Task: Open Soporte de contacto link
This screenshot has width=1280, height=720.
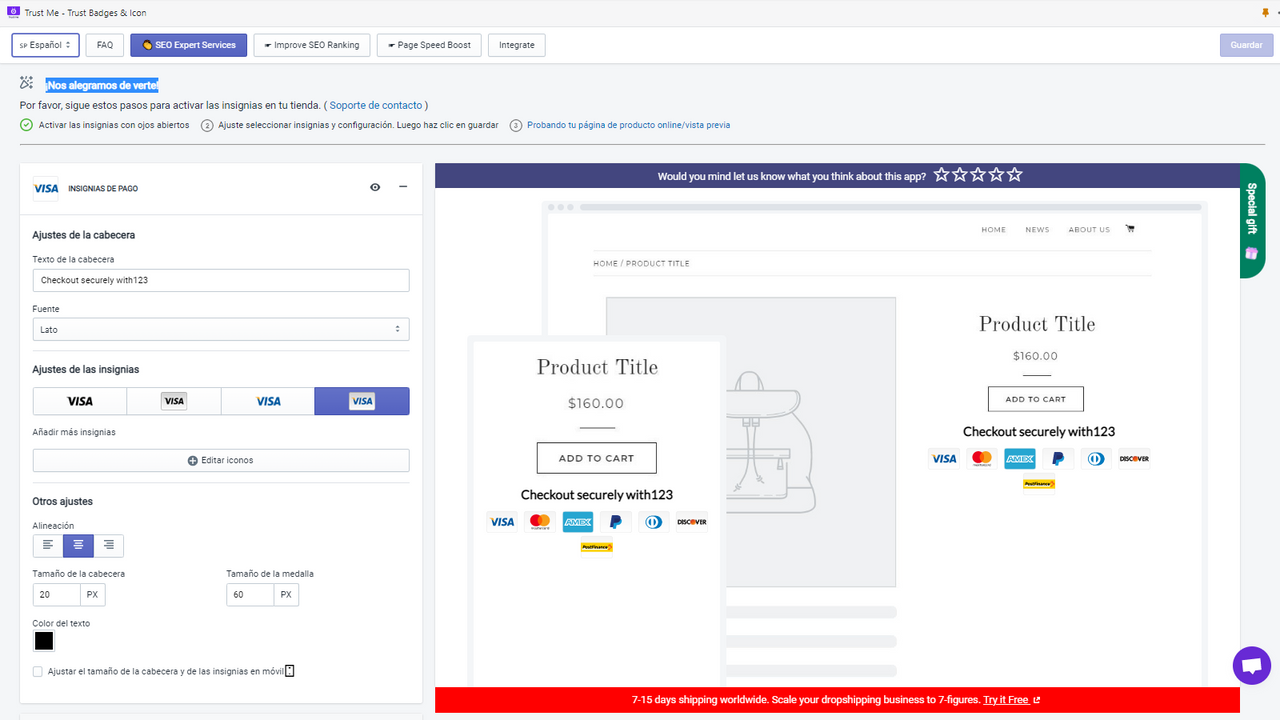Action: 376,105
